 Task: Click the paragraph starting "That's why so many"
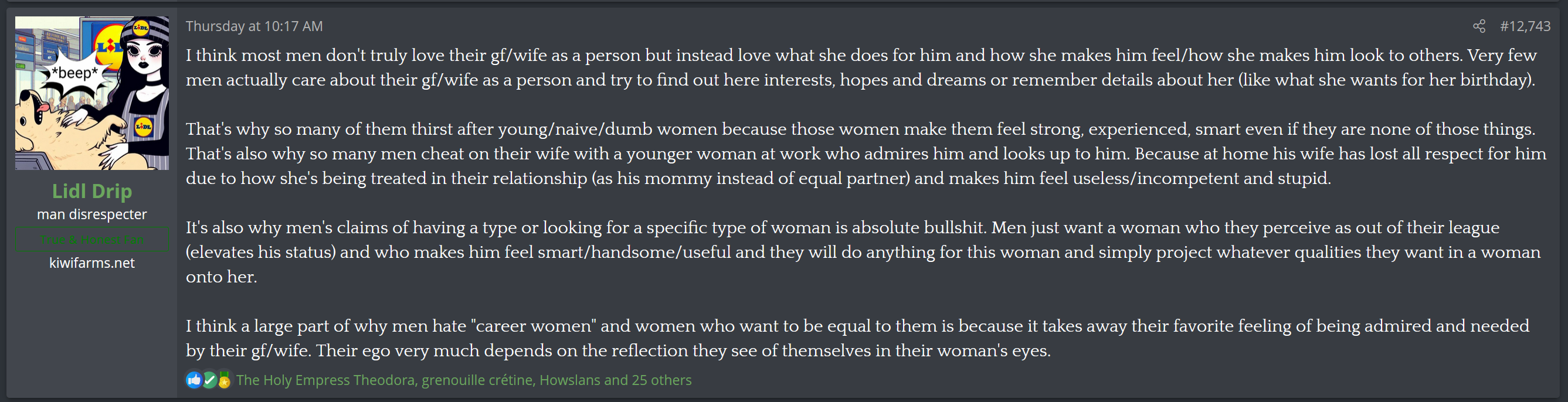(852, 154)
